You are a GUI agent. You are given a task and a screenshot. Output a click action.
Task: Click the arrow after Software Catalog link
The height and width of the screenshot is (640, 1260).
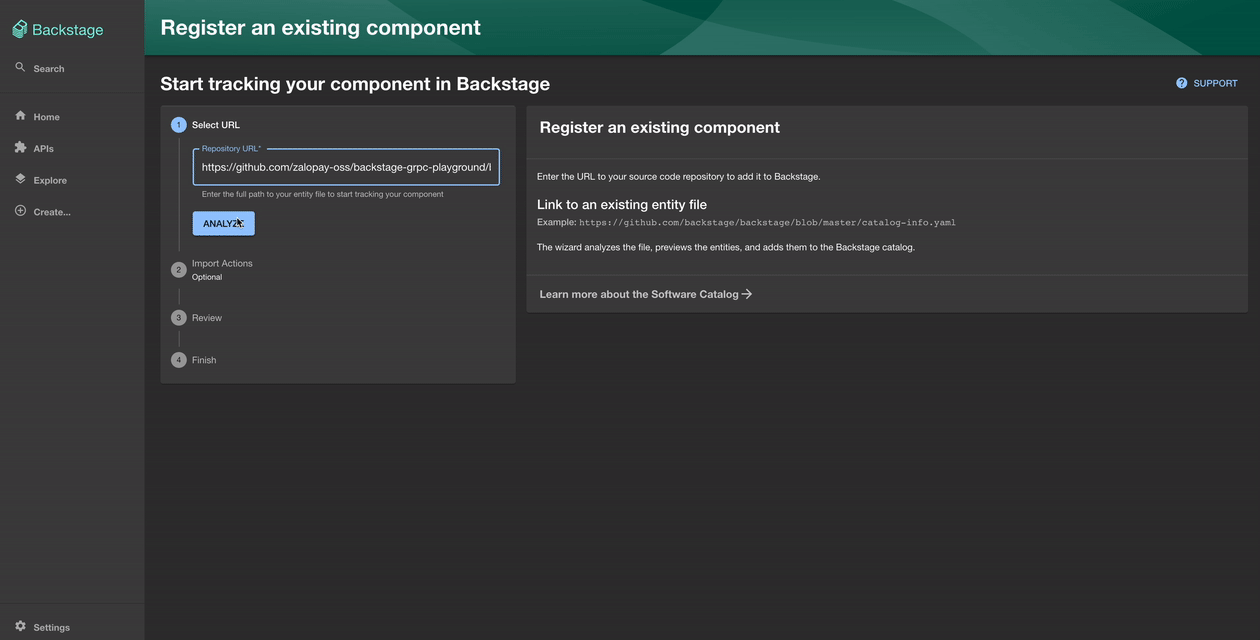747,294
